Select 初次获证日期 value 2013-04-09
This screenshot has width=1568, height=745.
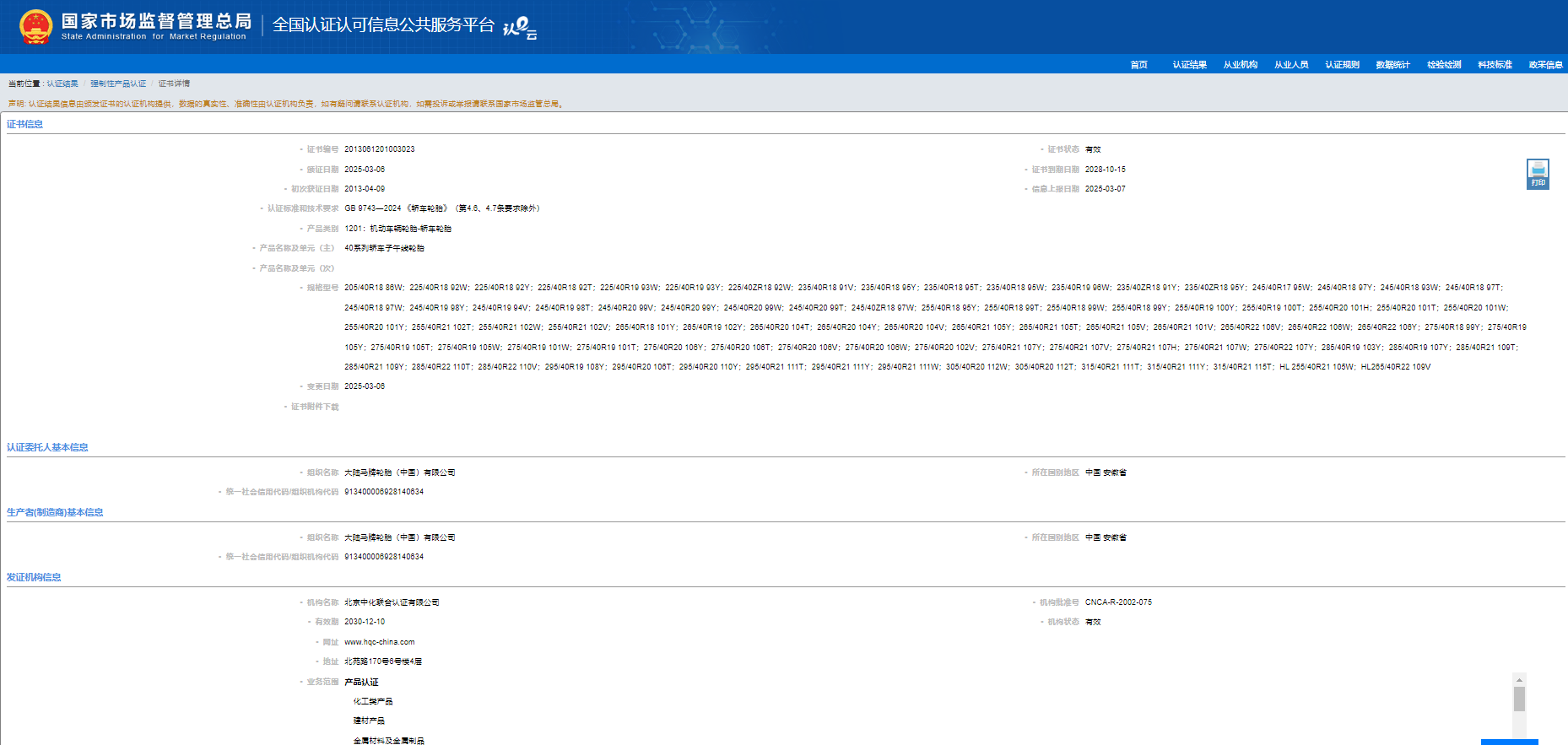pyautogui.click(x=365, y=189)
